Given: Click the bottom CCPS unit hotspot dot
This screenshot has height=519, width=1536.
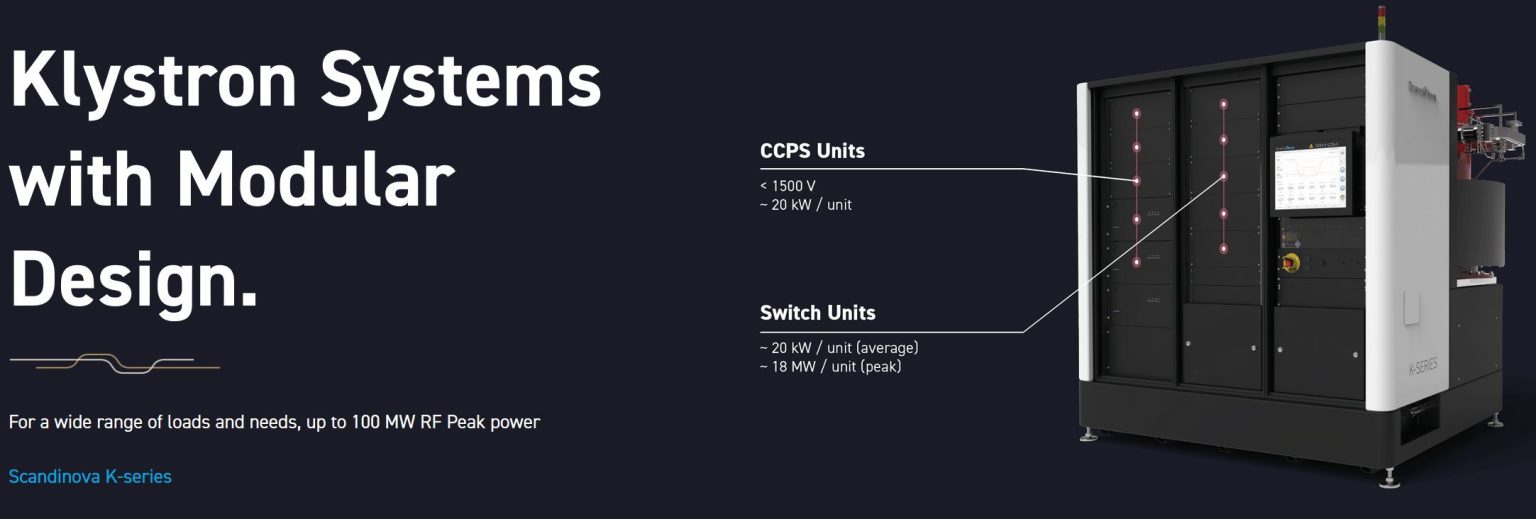Looking at the screenshot, I should [1136, 262].
